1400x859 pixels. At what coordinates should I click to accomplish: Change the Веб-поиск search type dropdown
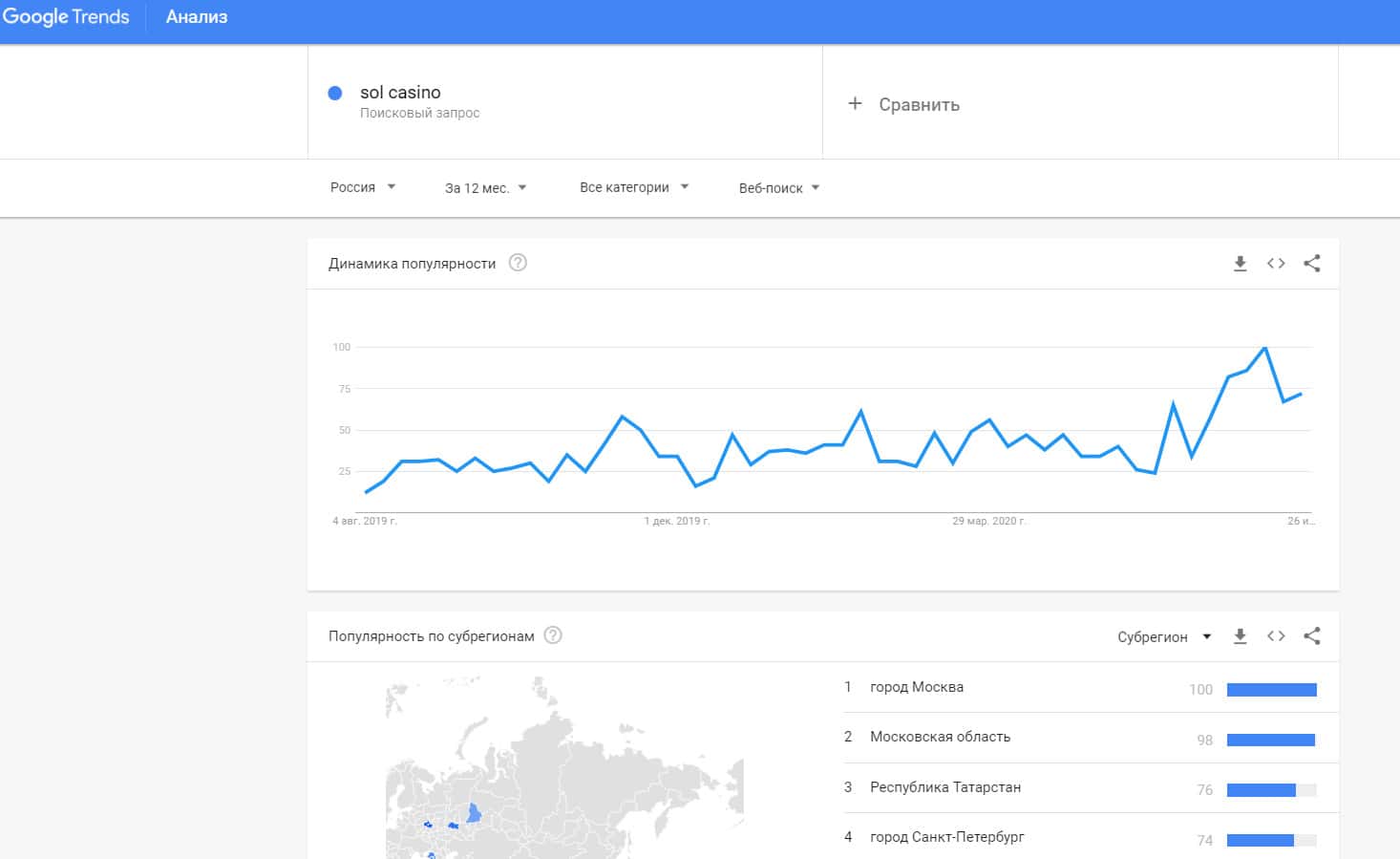(x=778, y=187)
